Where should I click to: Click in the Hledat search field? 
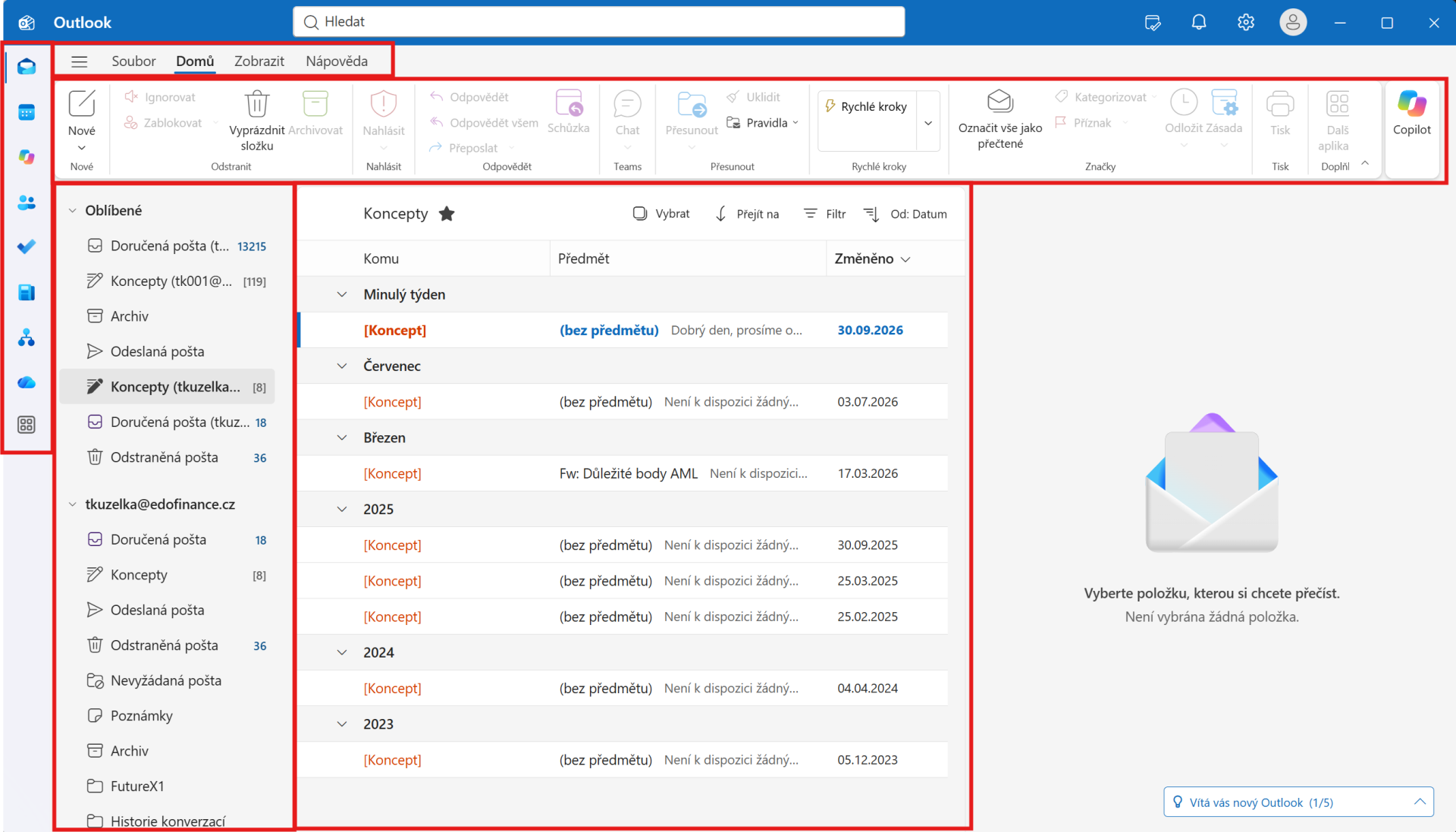pyautogui.click(x=599, y=22)
